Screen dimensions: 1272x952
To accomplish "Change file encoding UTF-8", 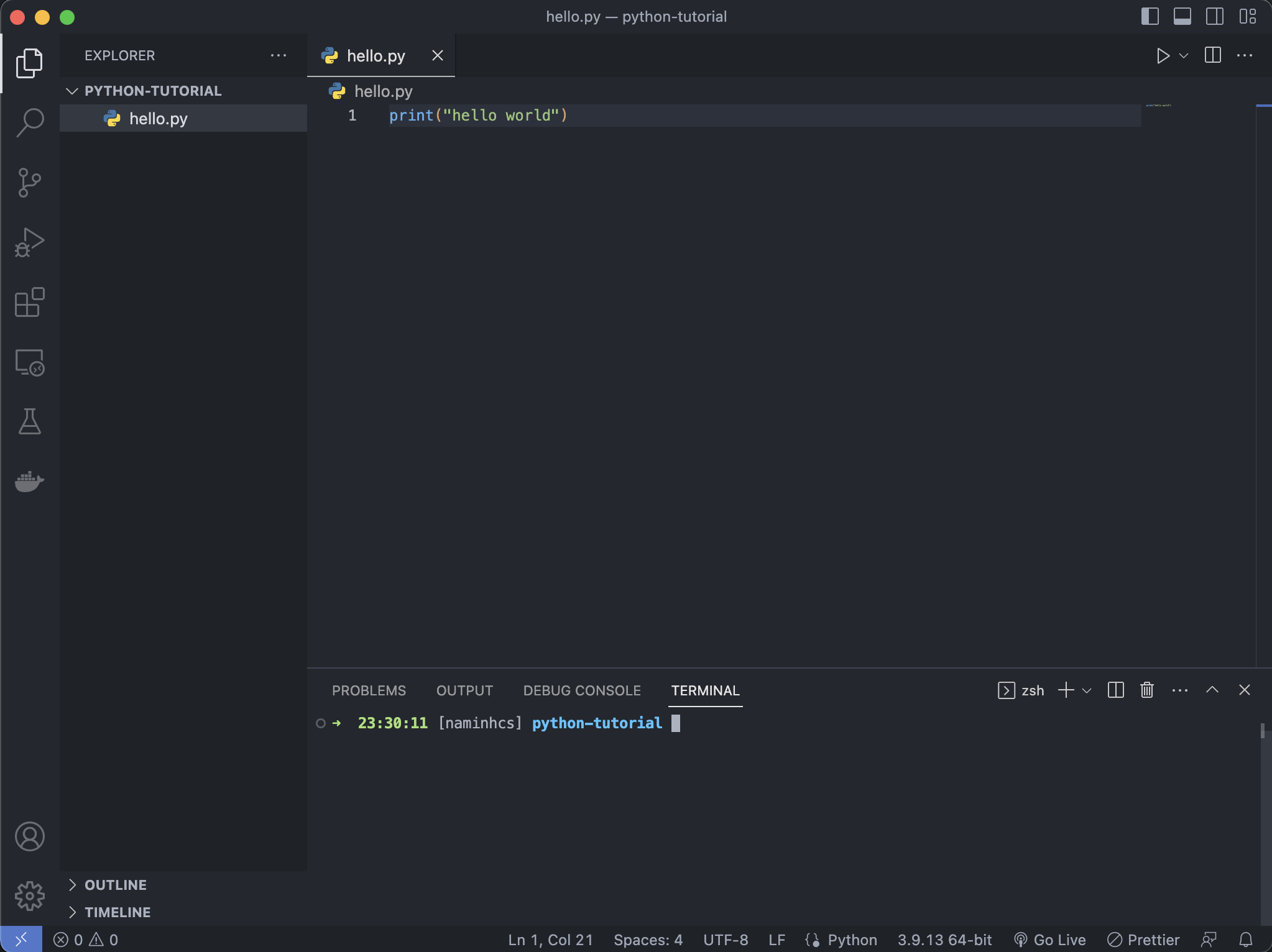I will click(726, 940).
